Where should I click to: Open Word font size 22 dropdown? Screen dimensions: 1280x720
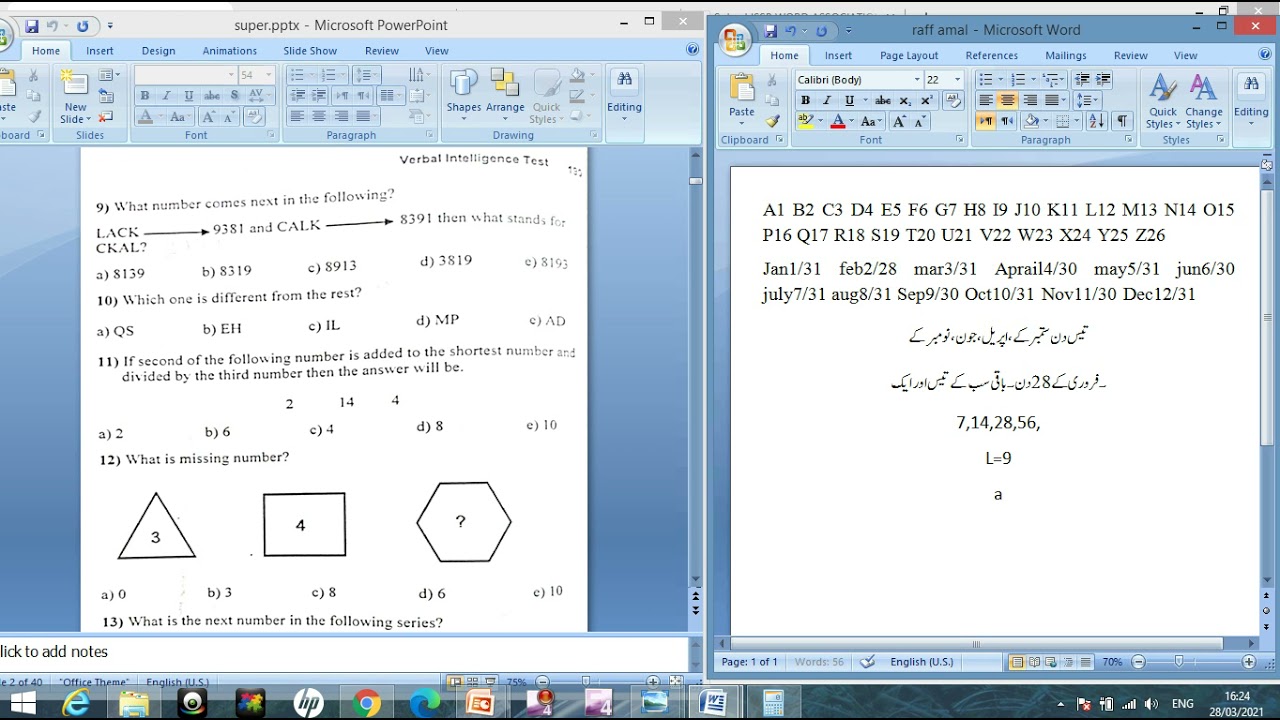pos(957,79)
